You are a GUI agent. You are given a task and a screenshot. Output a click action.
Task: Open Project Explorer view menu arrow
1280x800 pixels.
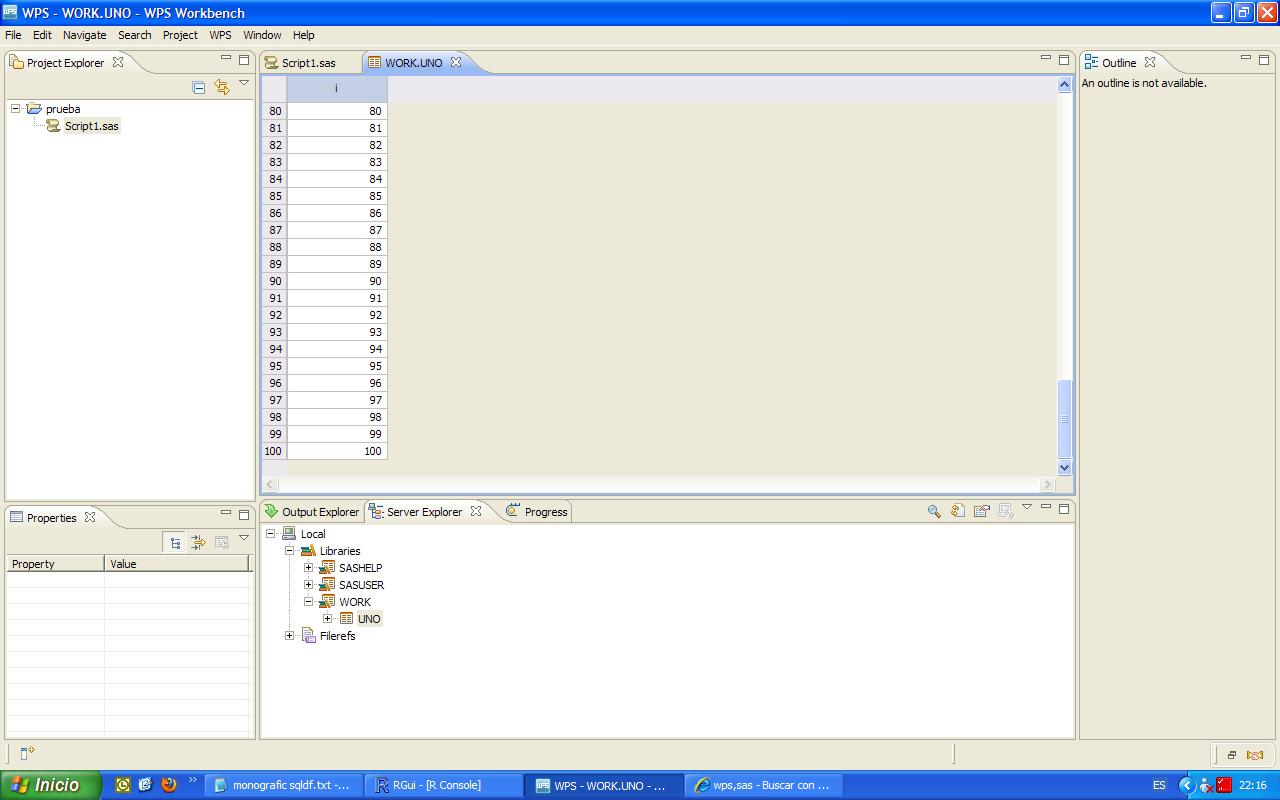(x=243, y=84)
